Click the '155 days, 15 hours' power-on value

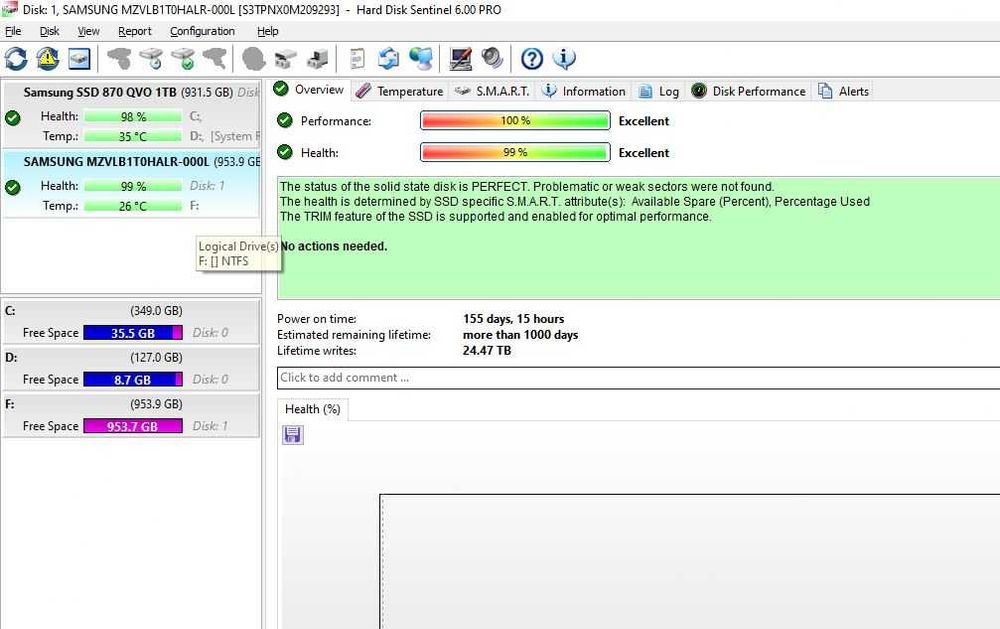click(x=513, y=319)
